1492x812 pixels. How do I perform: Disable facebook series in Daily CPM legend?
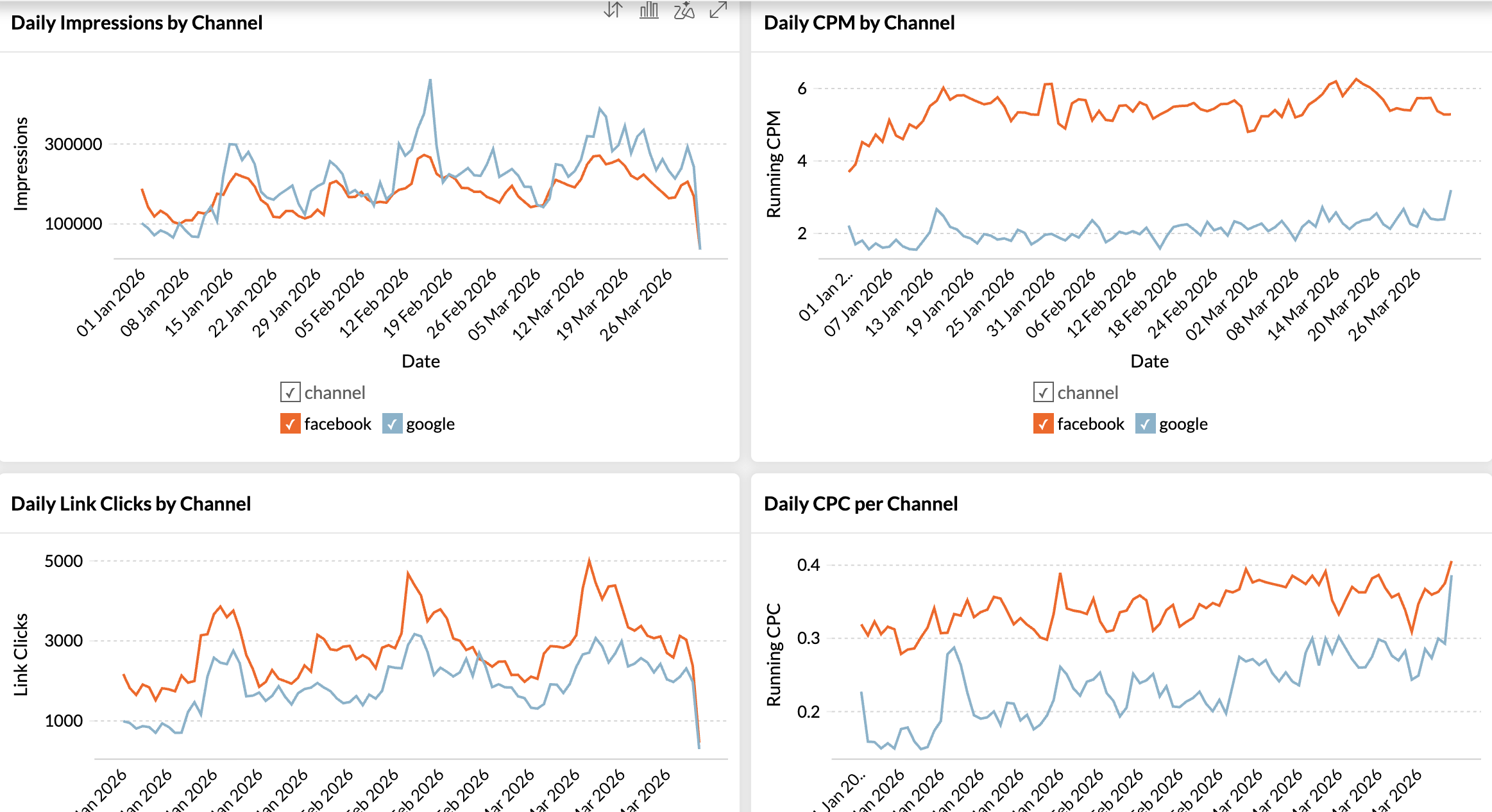(x=1043, y=423)
